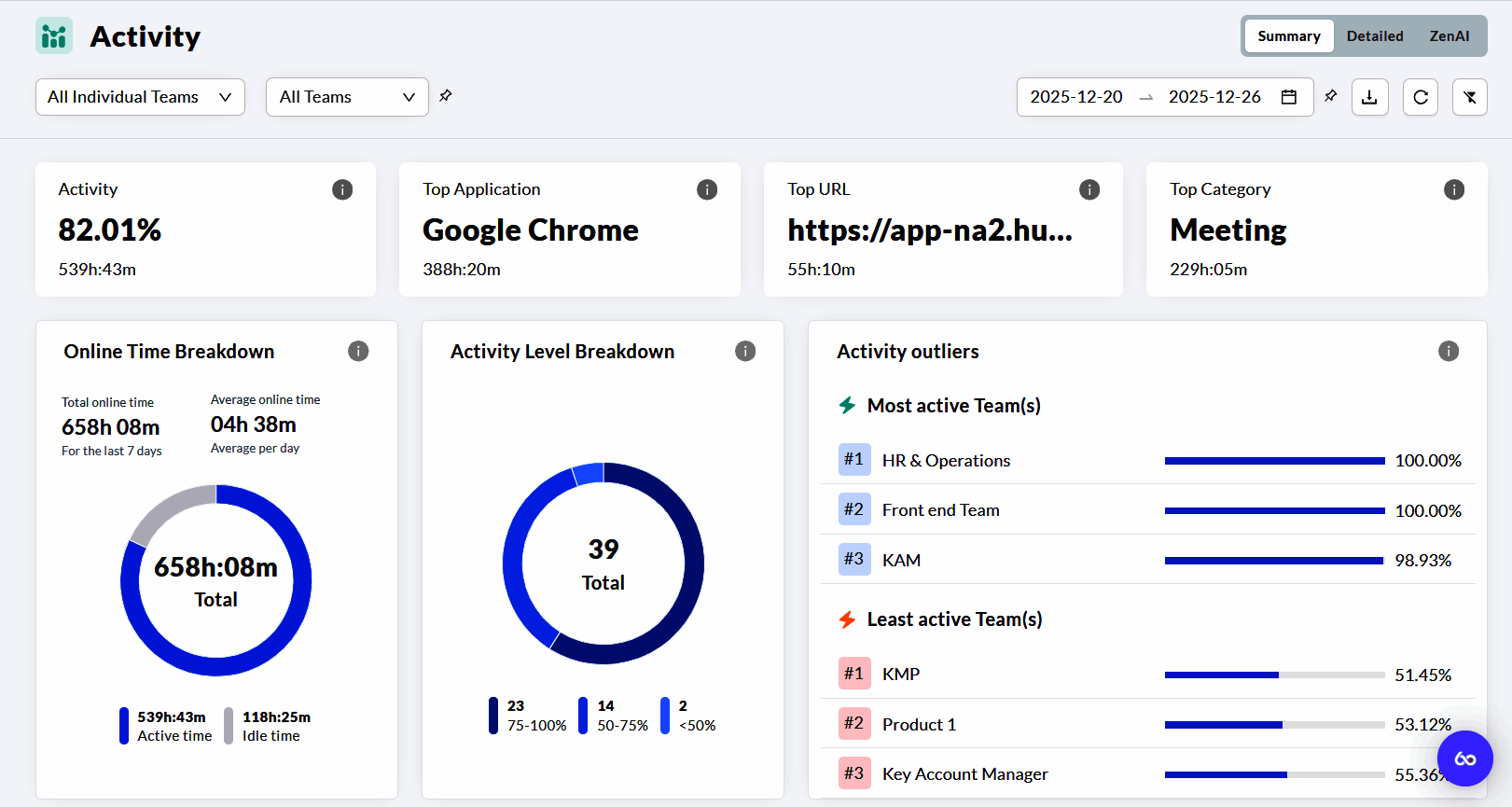The image size is (1512, 807).
Task: Expand the All Teams dropdown
Action: pyautogui.click(x=347, y=97)
